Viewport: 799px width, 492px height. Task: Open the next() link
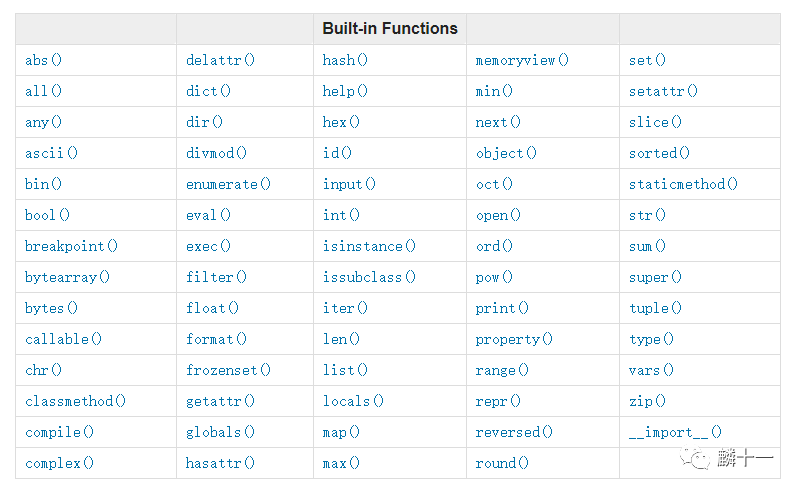498,122
